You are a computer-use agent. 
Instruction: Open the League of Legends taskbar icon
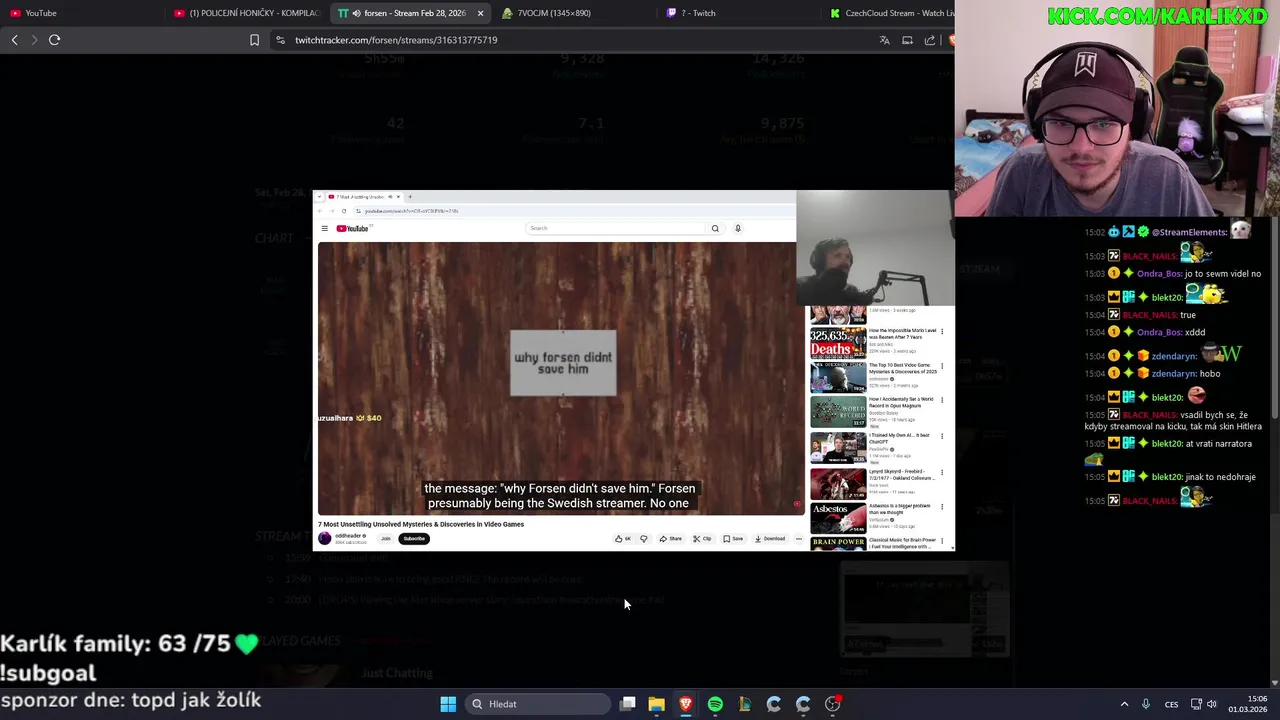click(x=744, y=704)
